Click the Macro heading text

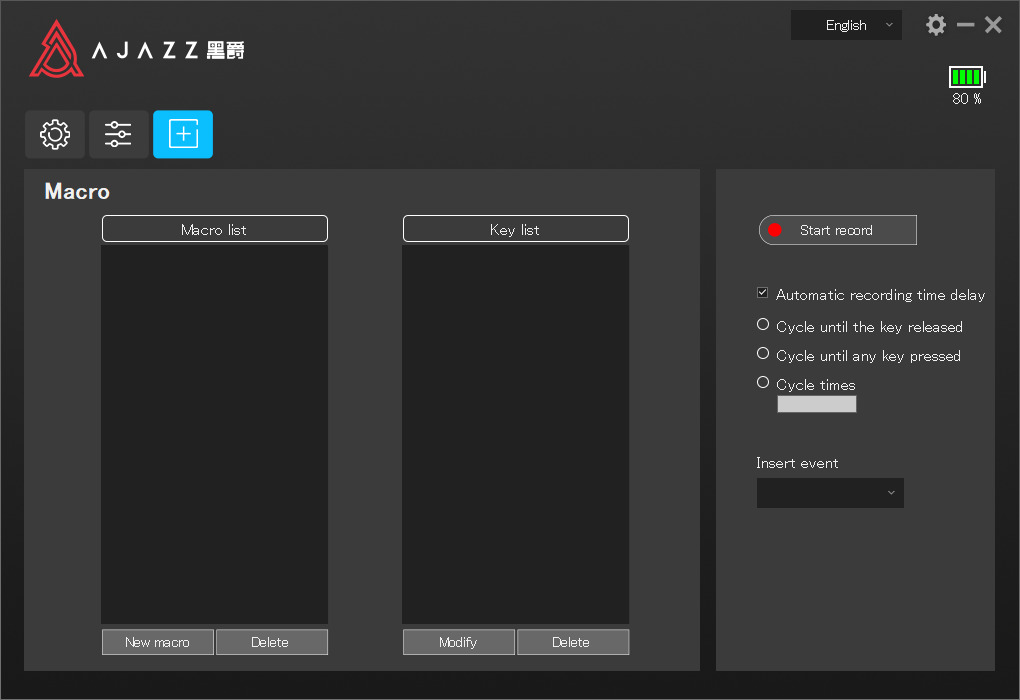(x=77, y=192)
